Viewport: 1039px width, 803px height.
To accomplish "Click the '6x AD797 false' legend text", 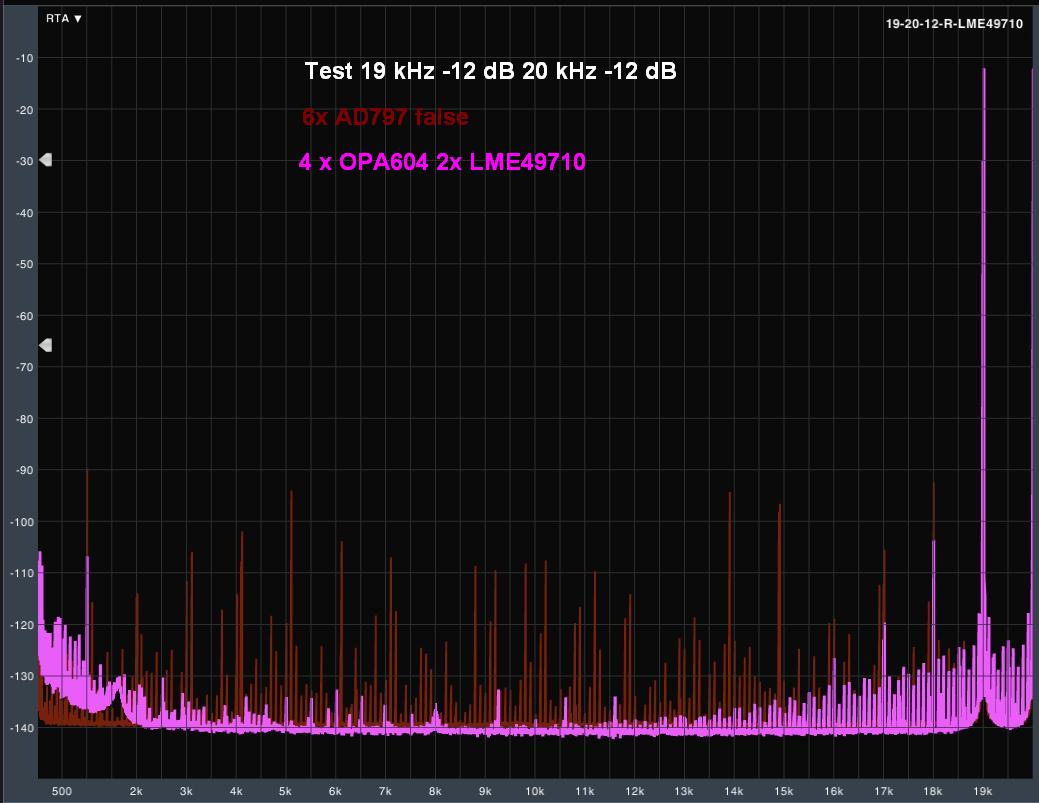I will [385, 117].
